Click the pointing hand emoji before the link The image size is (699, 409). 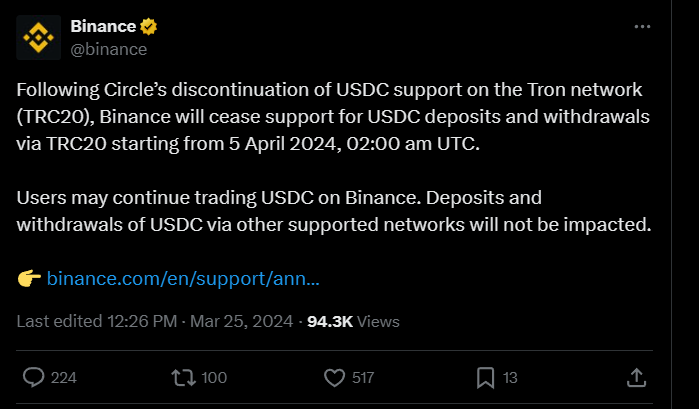(x=29, y=278)
